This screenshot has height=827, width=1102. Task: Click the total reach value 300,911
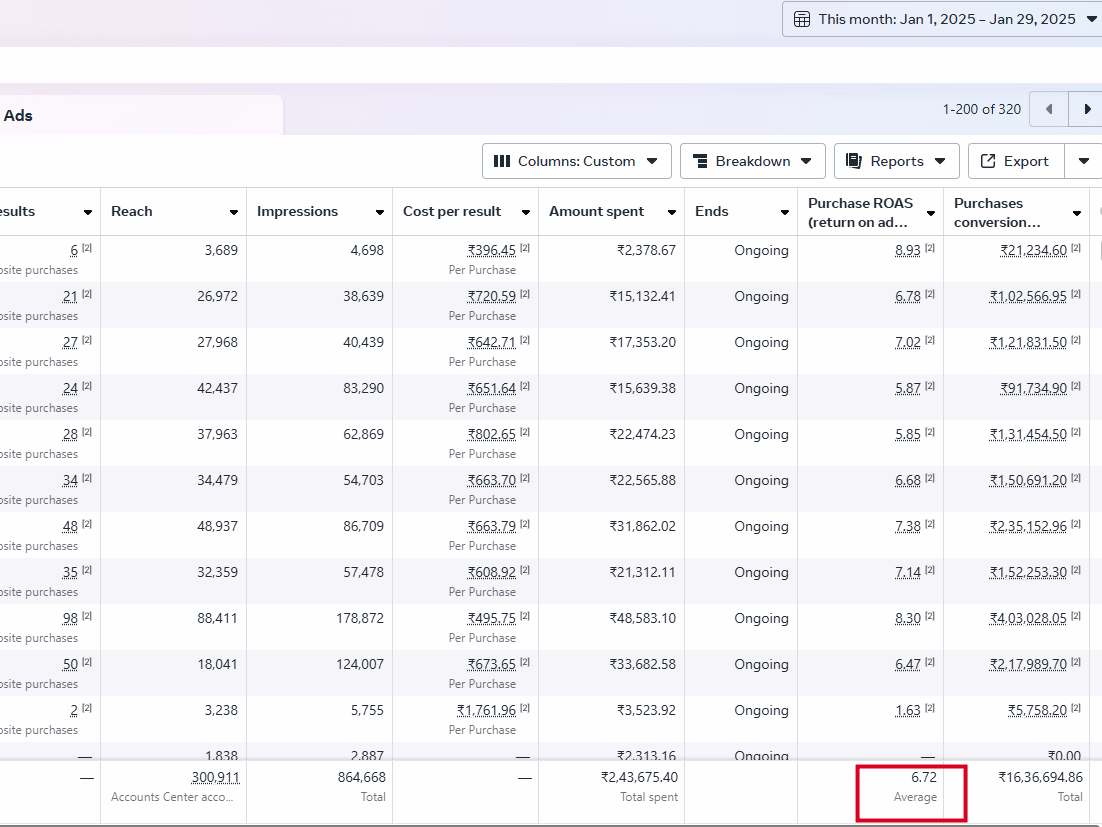tap(215, 777)
